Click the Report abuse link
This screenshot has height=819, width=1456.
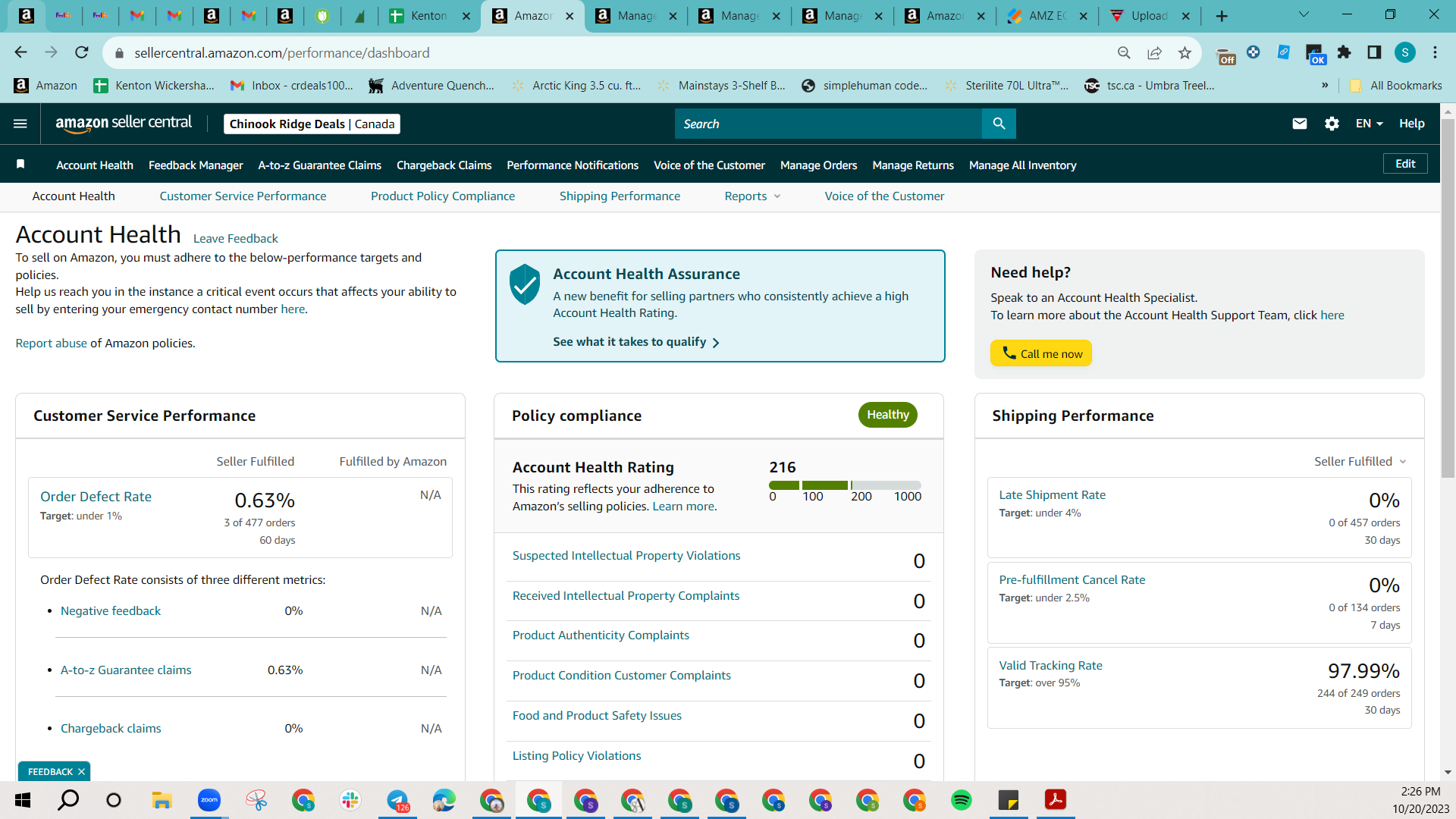click(51, 344)
